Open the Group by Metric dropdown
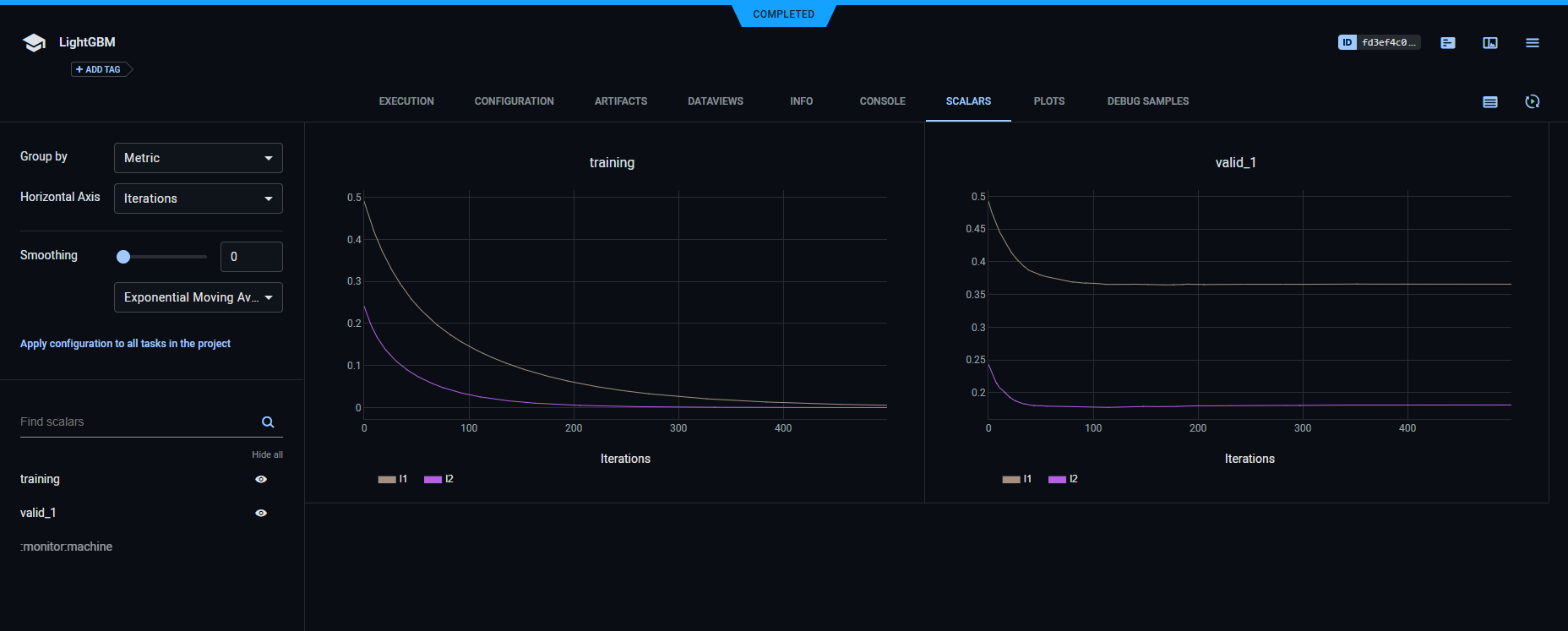 click(198, 158)
